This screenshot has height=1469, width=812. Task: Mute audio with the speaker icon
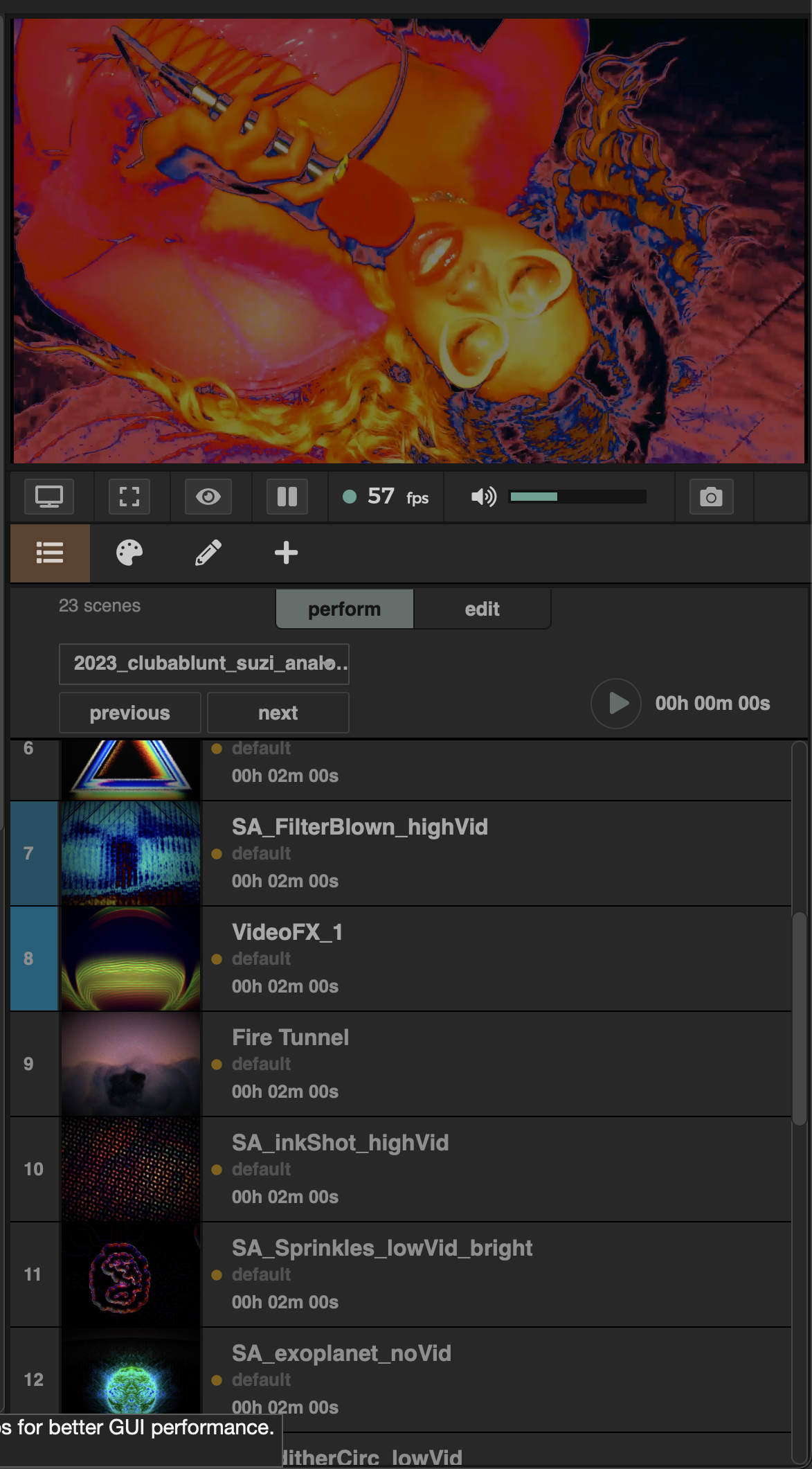coord(483,497)
